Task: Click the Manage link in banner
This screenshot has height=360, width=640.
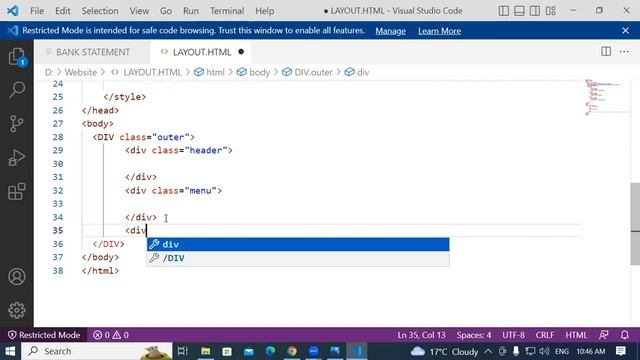Action: click(391, 31)
